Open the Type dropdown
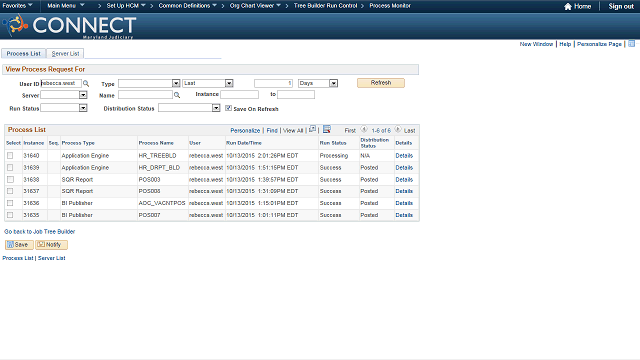 pyautogui.click(x=149, y=83)
